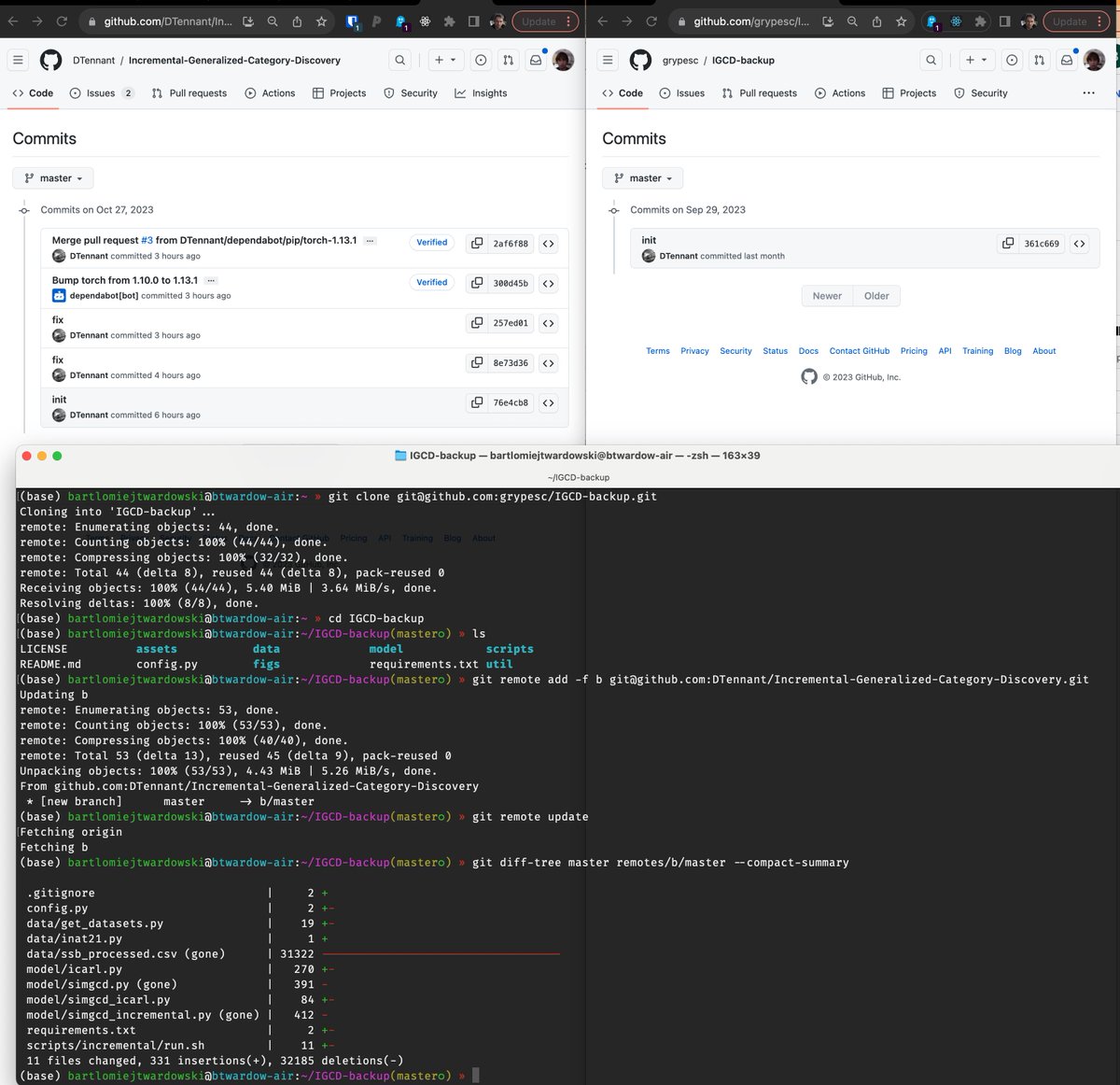1120x1085 pixels.
Task: Open Security tab in right repo
Action: coord(980,93)
